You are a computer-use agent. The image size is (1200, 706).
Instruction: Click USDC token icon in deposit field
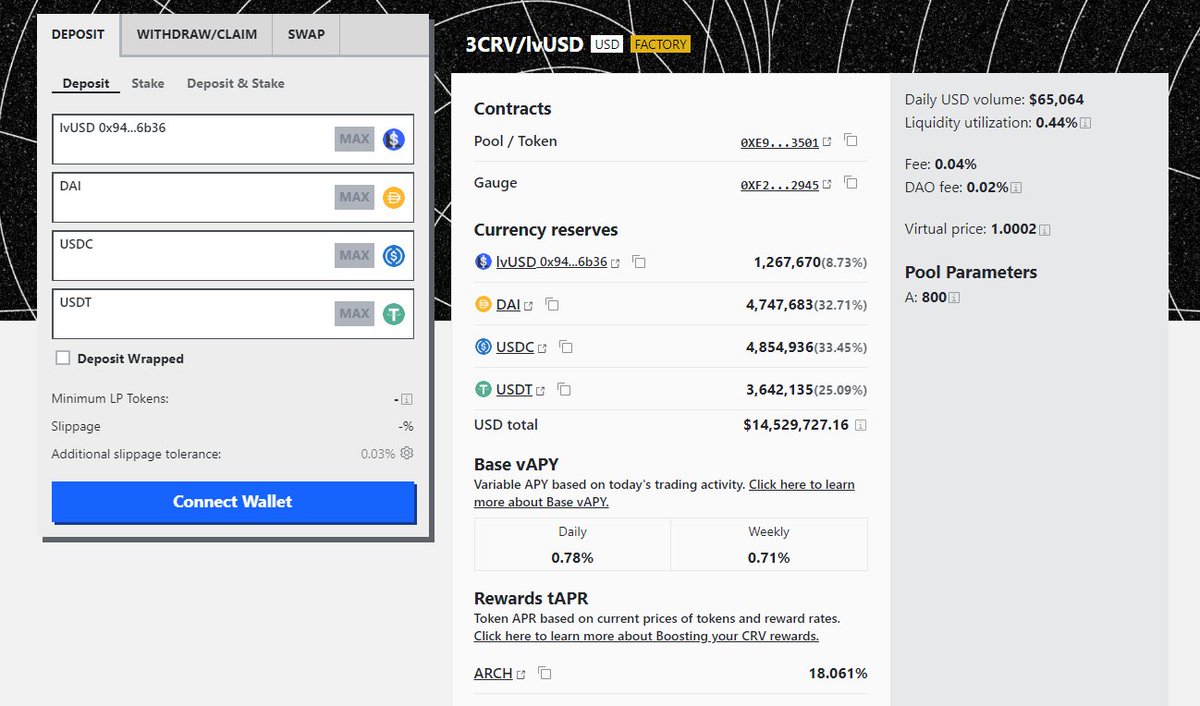[394, 256]
